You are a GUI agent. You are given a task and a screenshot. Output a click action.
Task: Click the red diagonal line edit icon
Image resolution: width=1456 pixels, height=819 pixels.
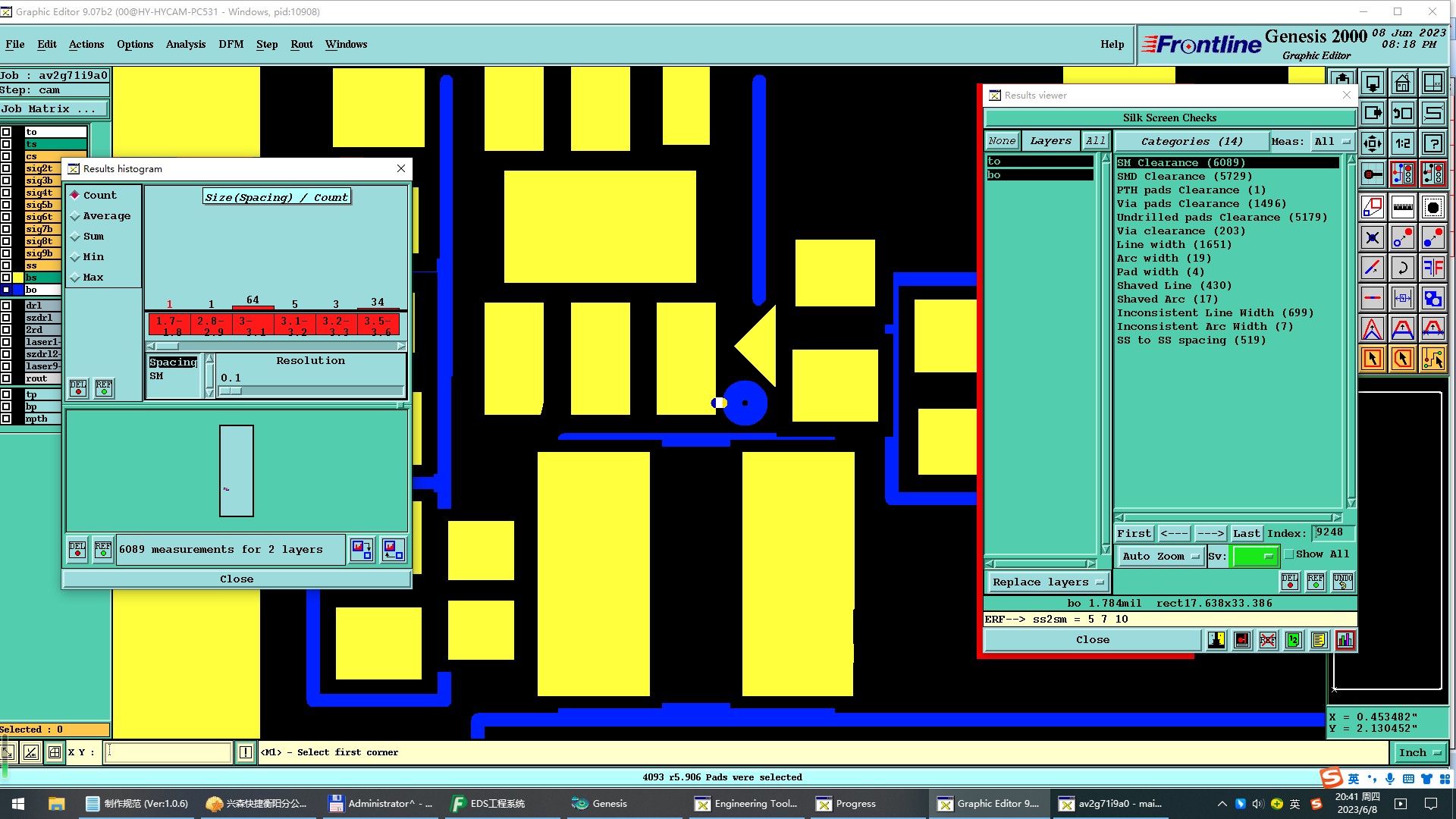1372,268
